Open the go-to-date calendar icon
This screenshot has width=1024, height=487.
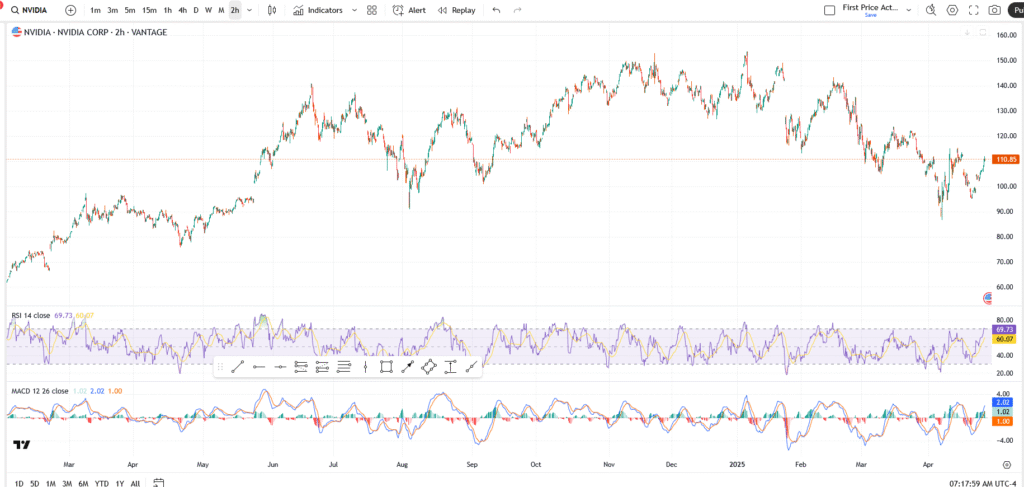[x=158, y=482]
